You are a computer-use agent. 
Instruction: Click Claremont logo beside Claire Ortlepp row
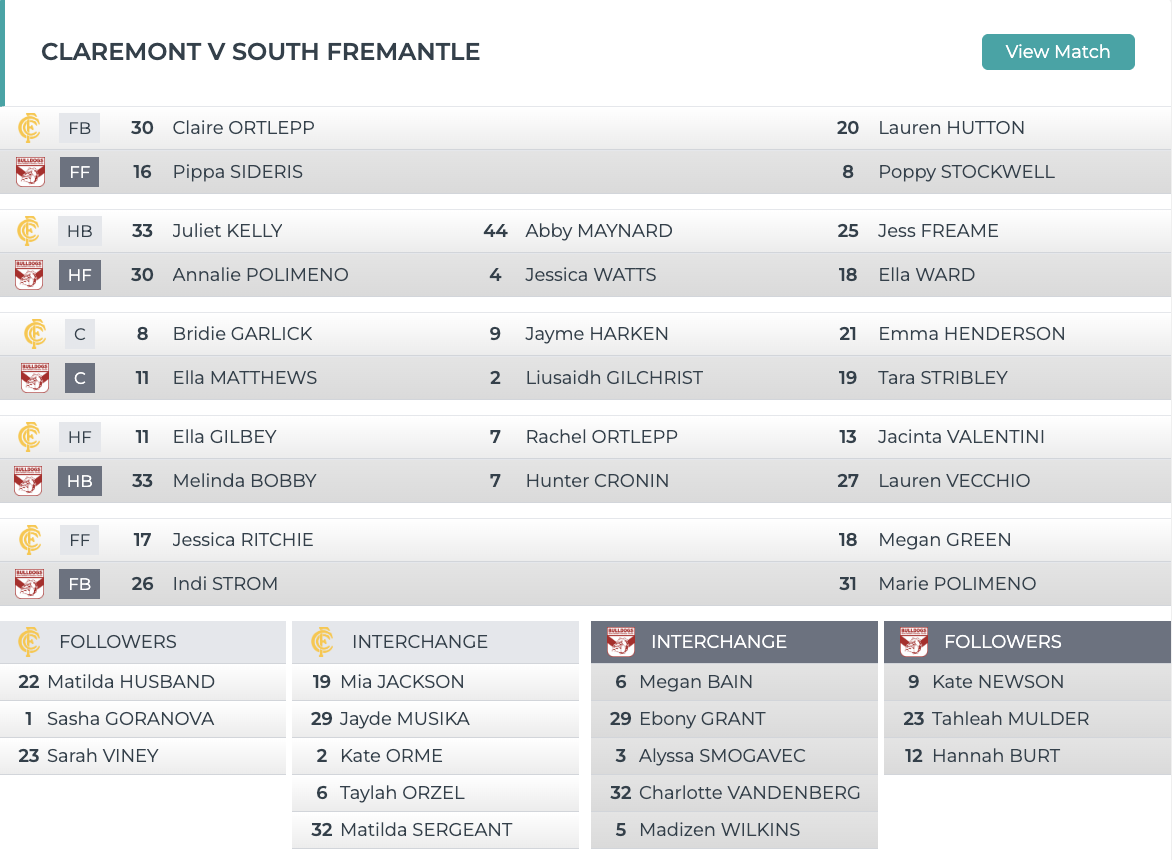click(x=30, y=128)
